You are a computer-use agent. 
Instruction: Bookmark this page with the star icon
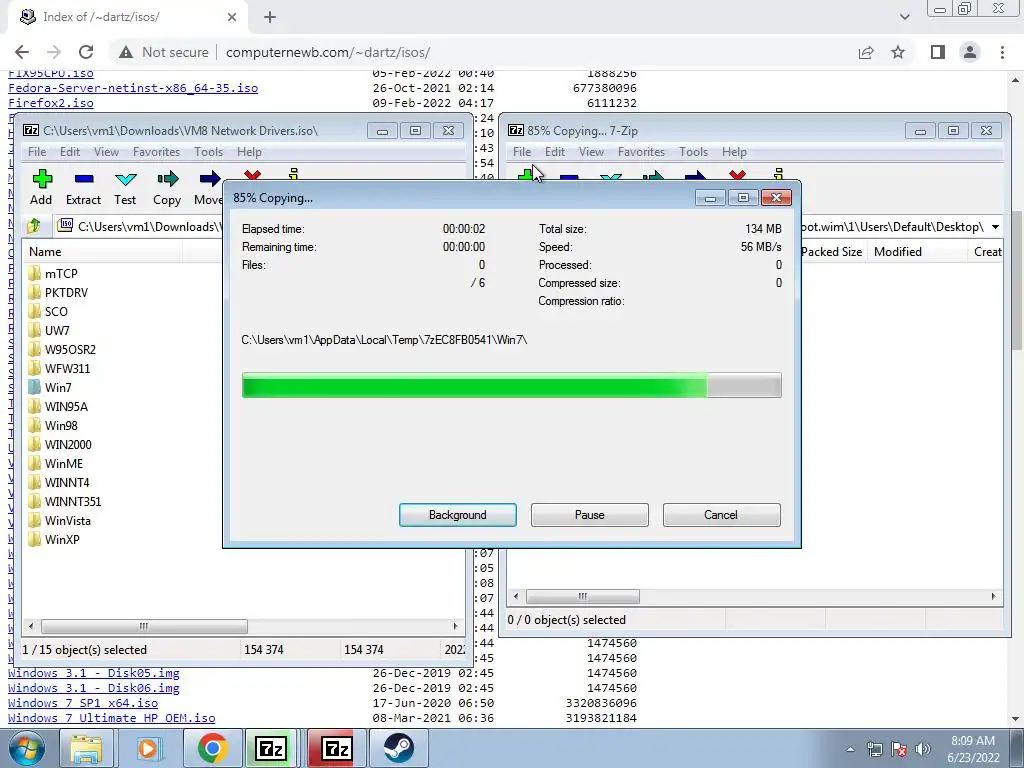coord(898,52)
